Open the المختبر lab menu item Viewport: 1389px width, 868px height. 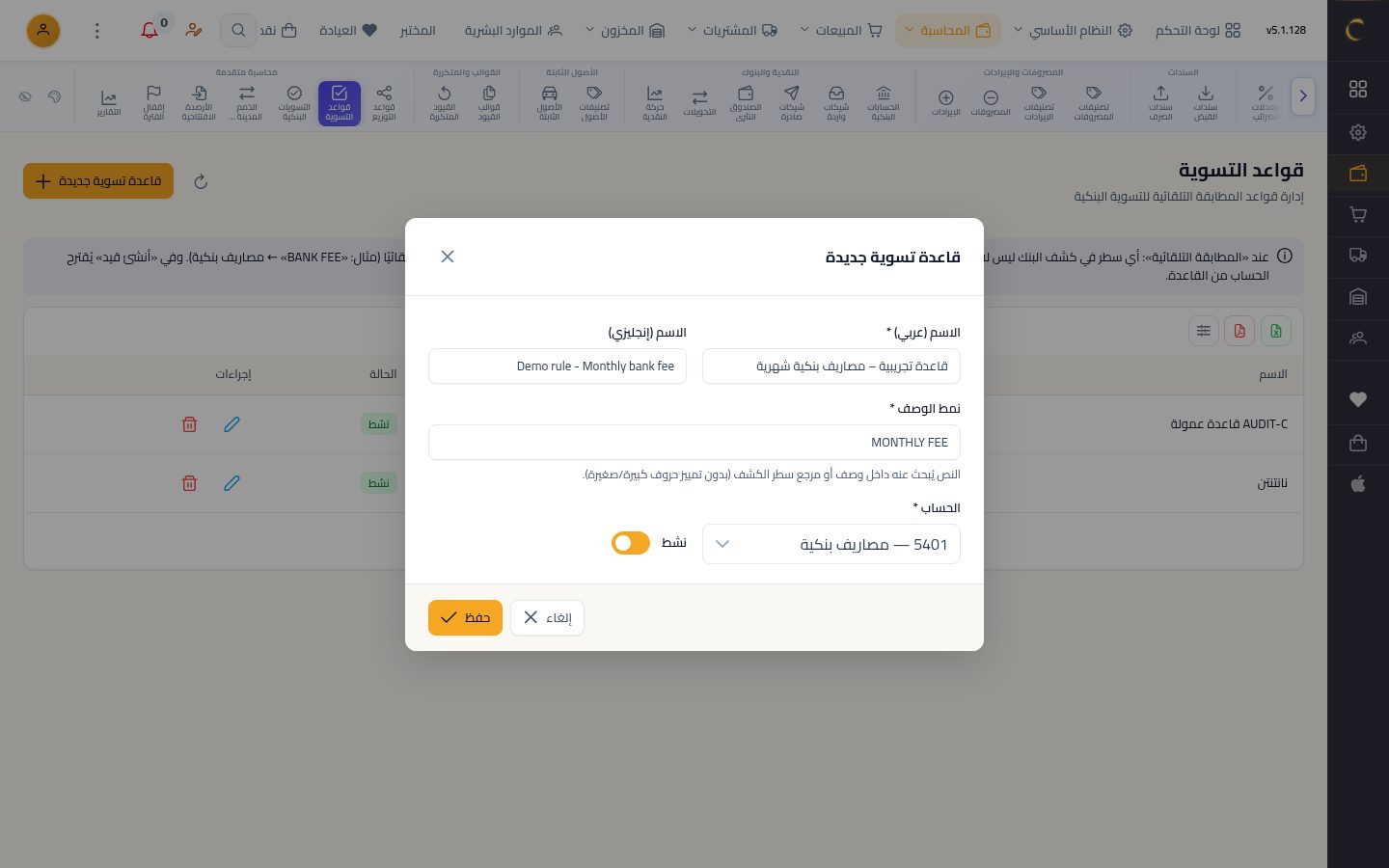point(419,31)
